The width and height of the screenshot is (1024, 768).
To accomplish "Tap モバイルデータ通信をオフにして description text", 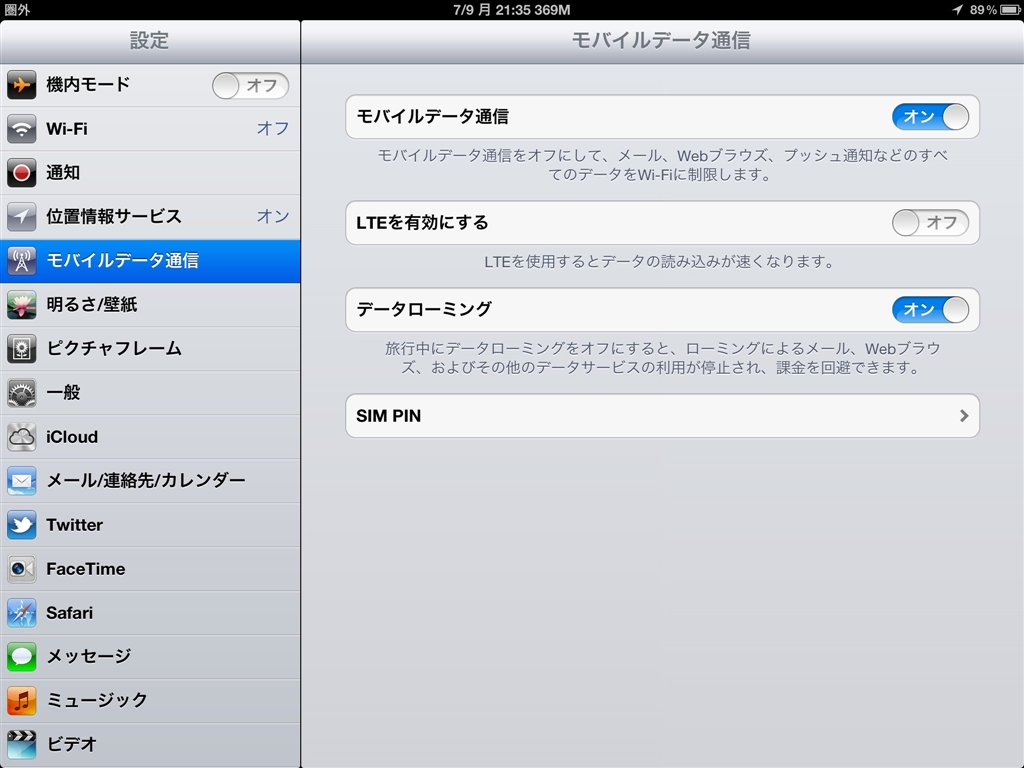I will 662,165.
